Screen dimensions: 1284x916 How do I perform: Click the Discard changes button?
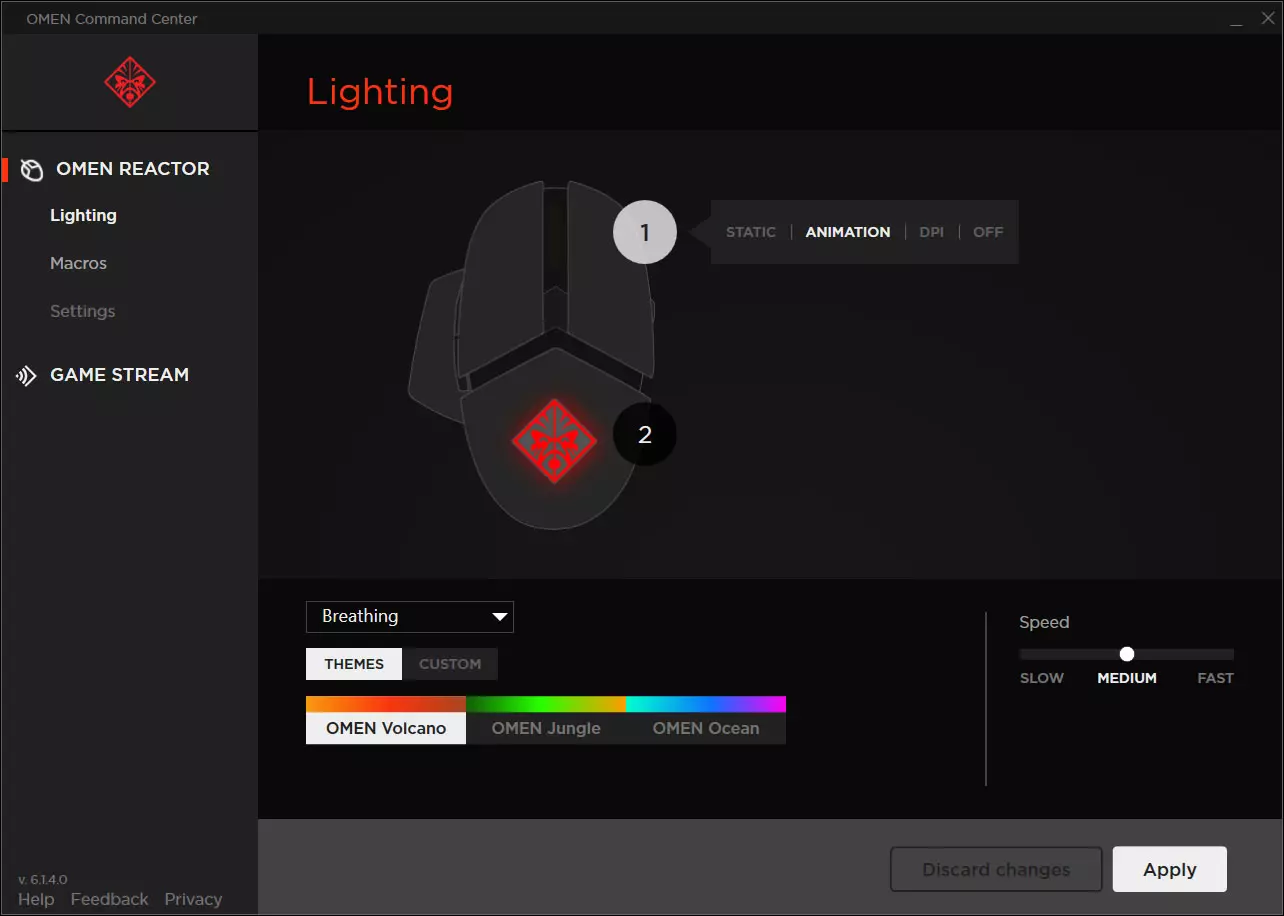click(x=996, y=870)
